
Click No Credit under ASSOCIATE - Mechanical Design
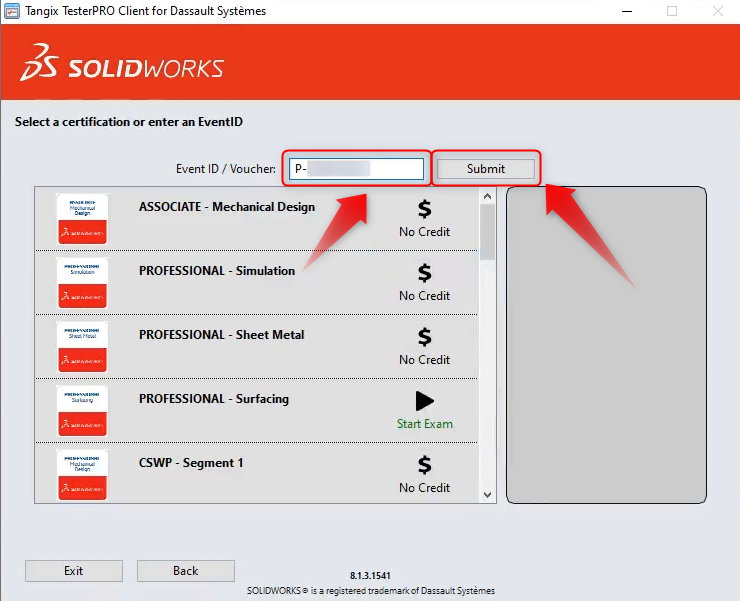pyautogui.click(x=424, y=232)
